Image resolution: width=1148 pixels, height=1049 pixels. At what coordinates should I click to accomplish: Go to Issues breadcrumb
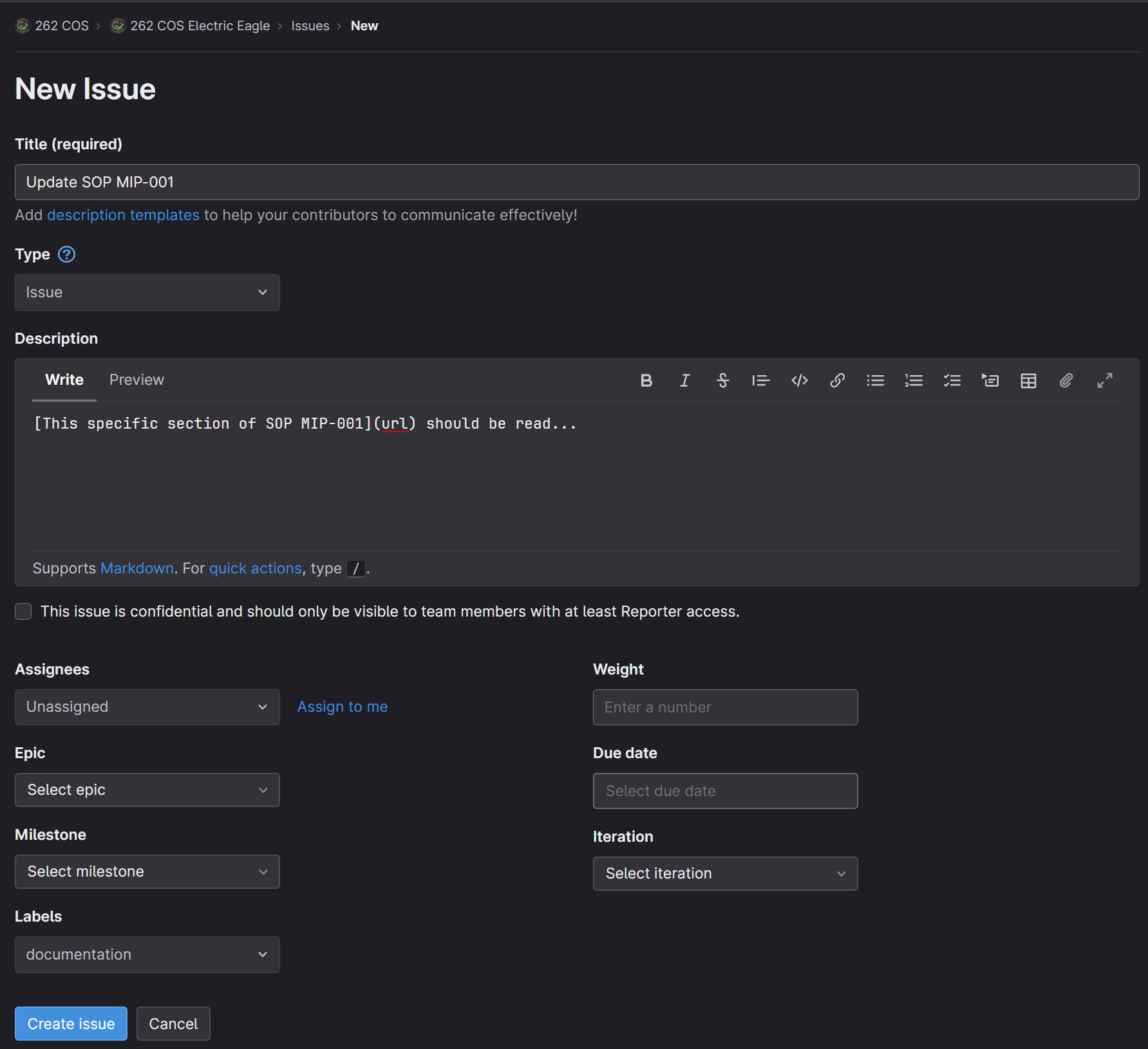click(310, 26)
